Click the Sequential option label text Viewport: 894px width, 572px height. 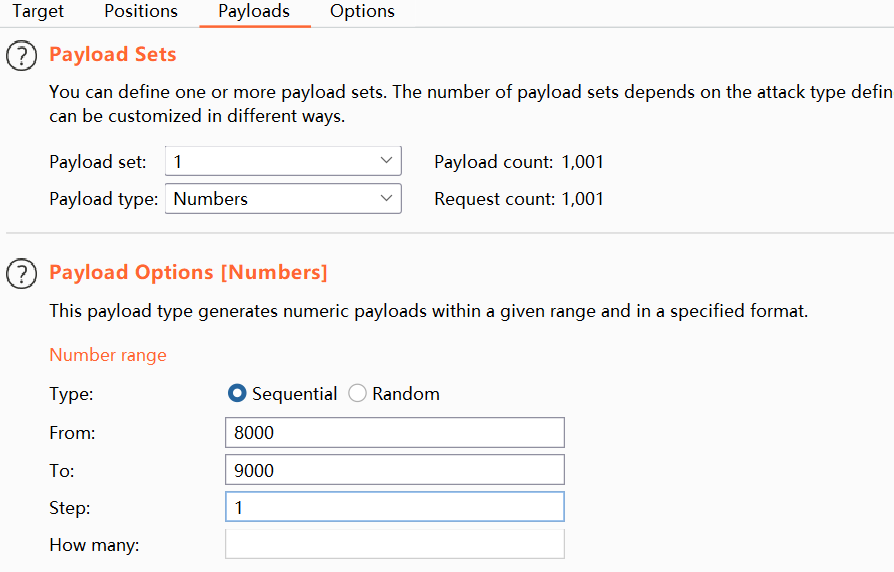[x=295, y=394]
